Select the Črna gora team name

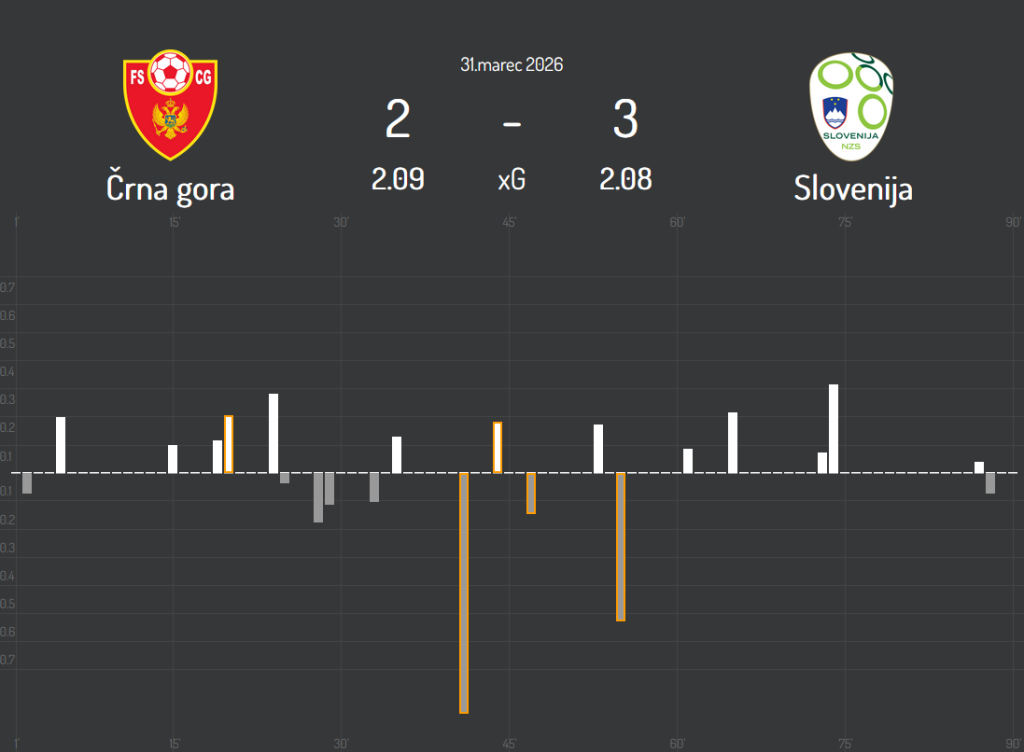tap(171, 188)
